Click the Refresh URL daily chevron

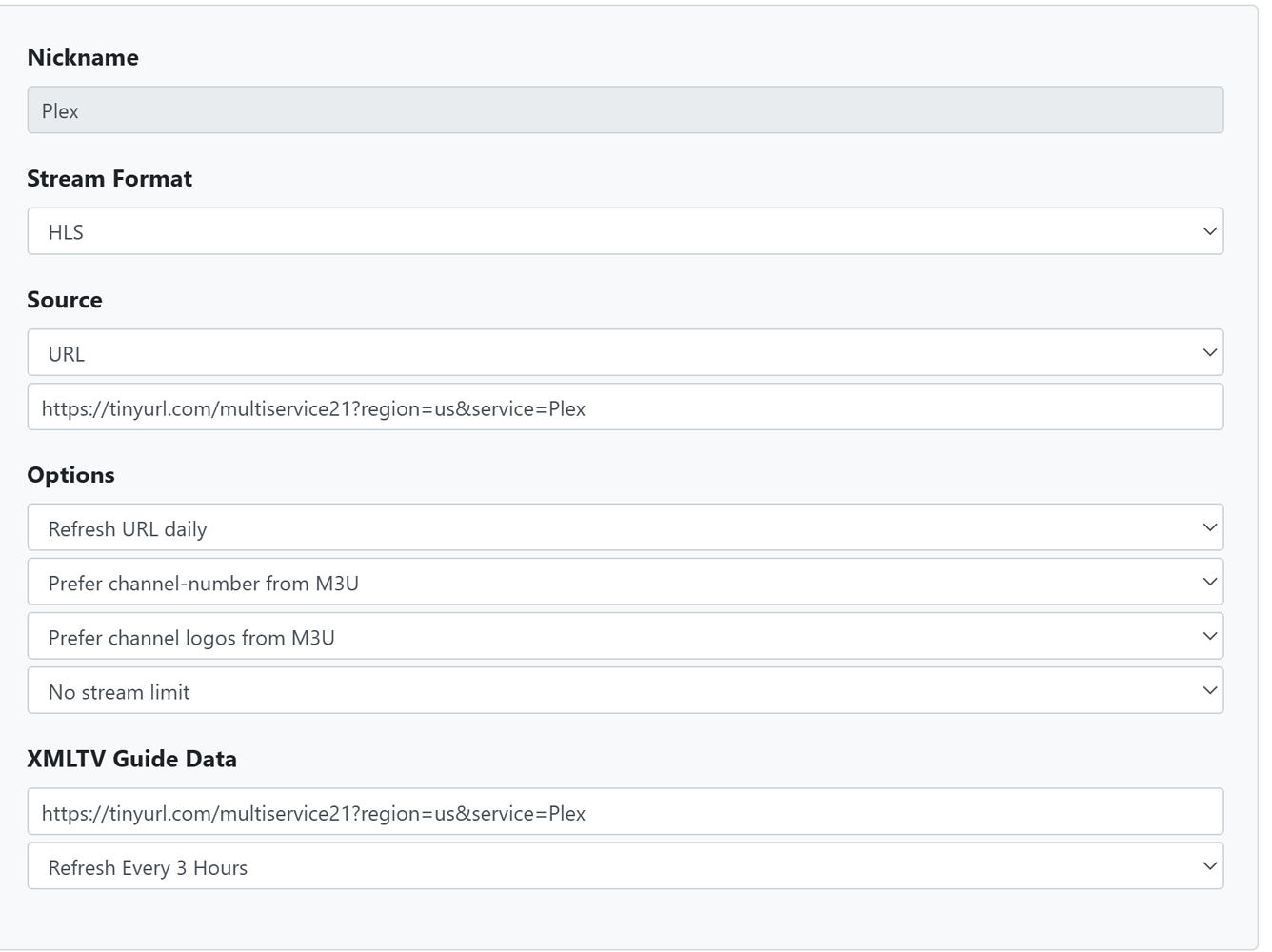1210,526
